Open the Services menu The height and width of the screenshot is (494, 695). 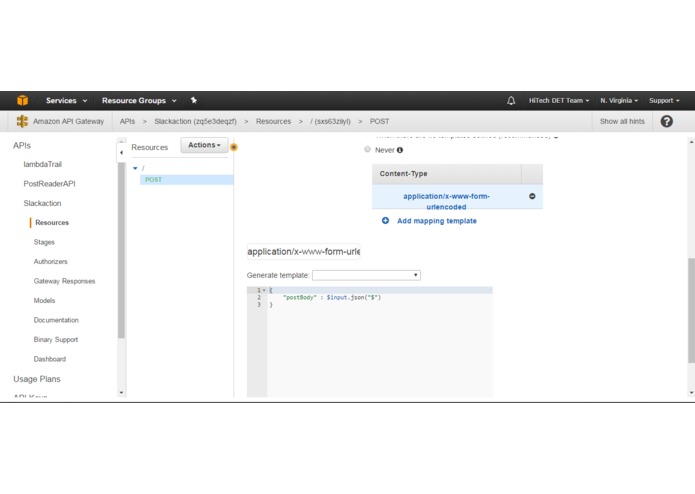66,101
